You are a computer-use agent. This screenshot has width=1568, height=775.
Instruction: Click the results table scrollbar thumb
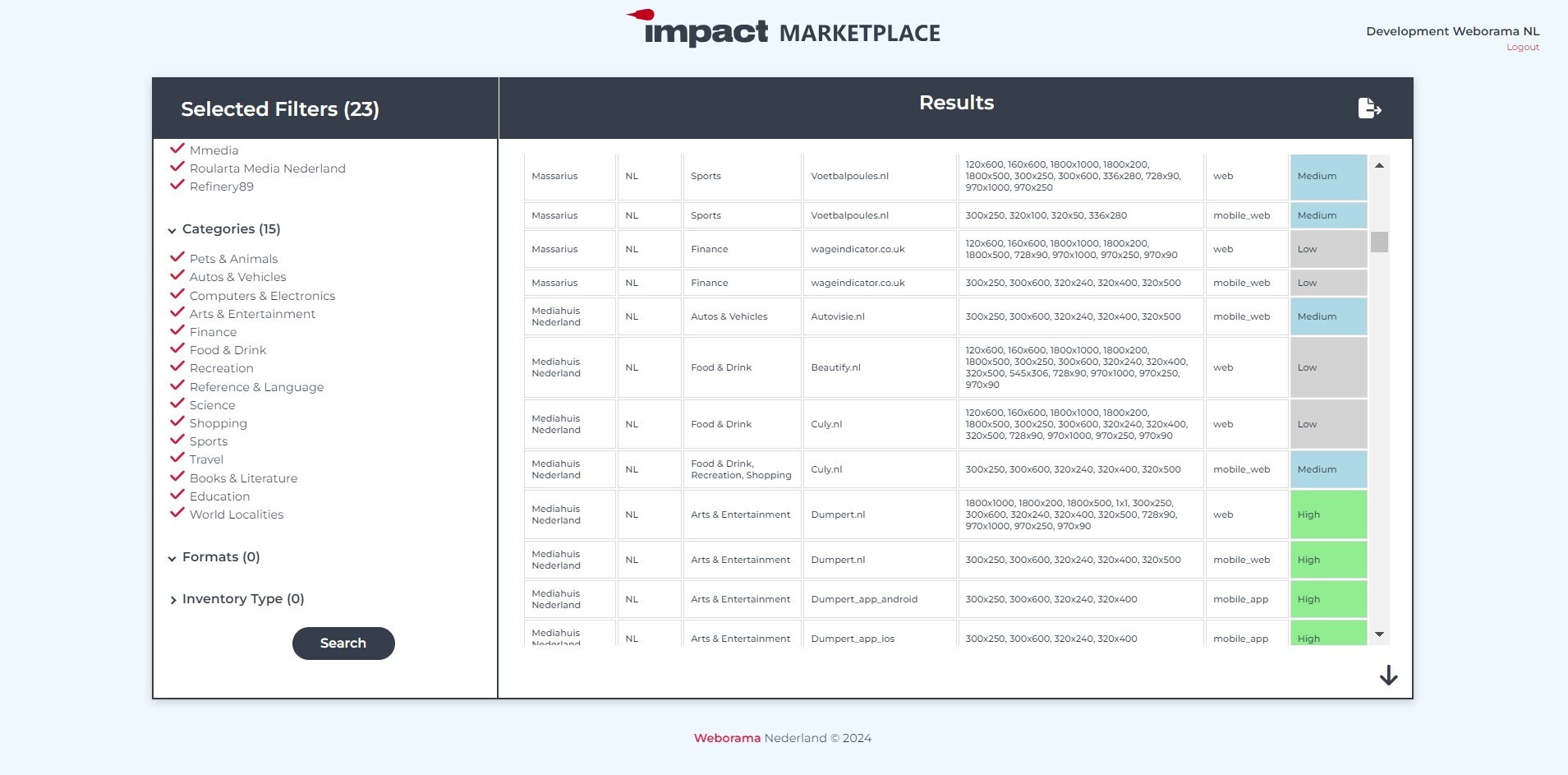[x=1379, y=242]
